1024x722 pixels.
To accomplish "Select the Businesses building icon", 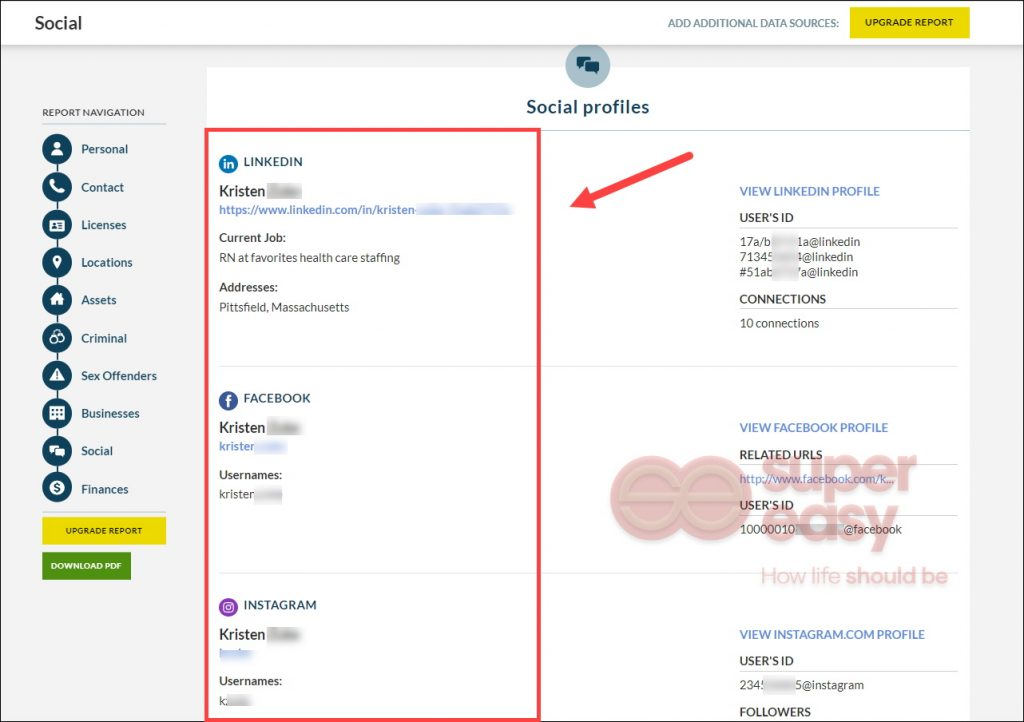I will tap(57, 413).
